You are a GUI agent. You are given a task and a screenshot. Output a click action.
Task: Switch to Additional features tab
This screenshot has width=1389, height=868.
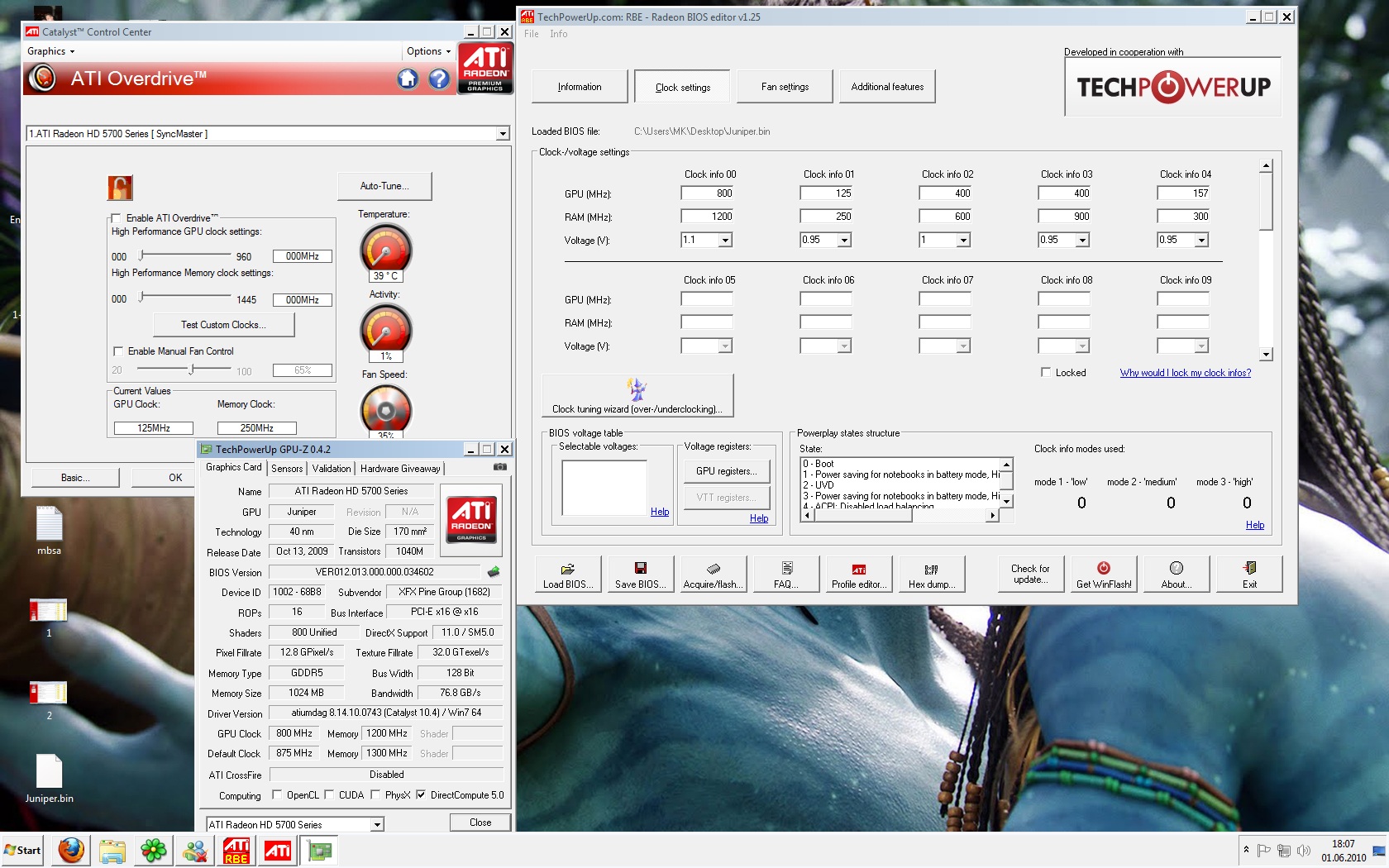[887, 87]
